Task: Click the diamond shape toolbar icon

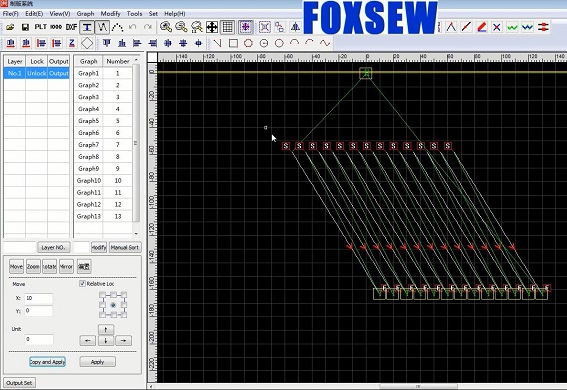Action: click(87, 43)
